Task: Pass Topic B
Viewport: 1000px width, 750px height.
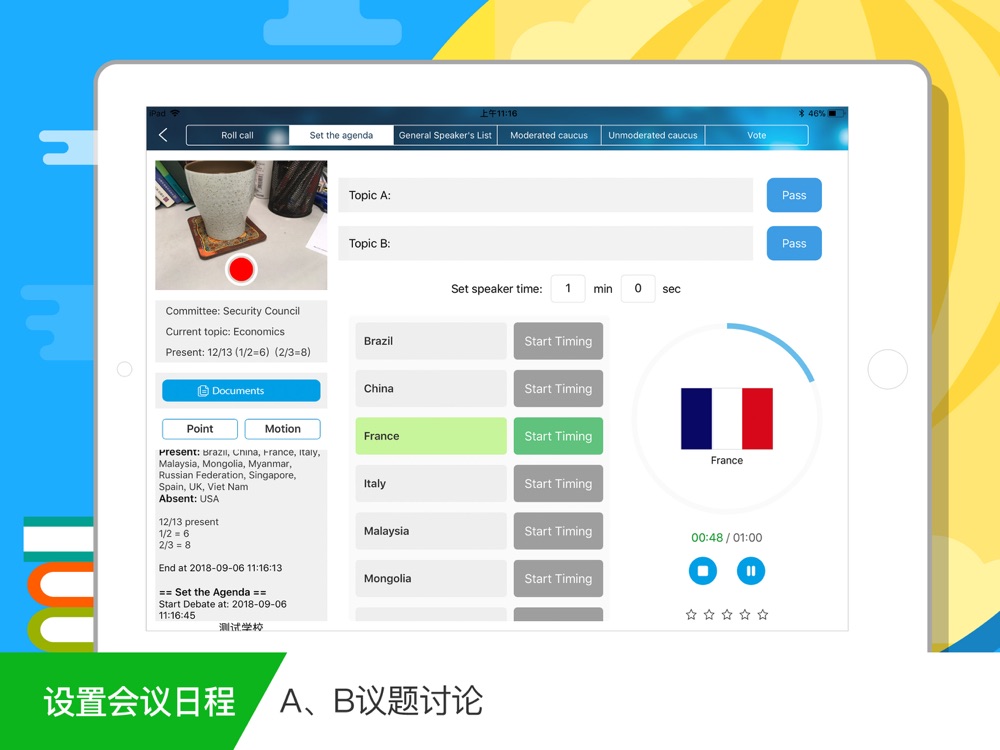Action: pos(794,244)
